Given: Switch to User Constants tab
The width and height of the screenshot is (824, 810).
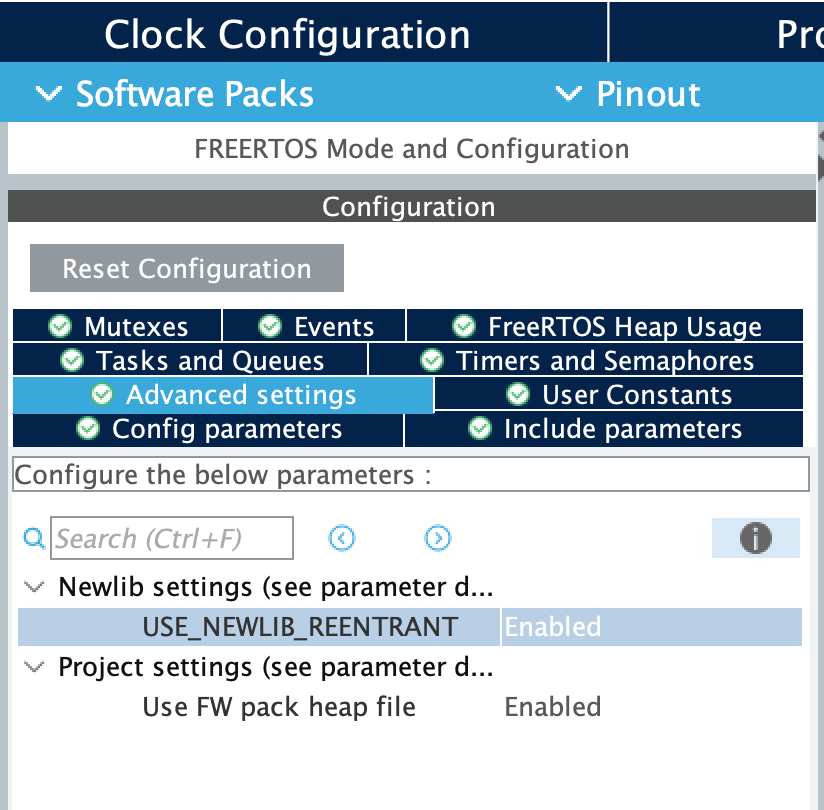Looking at the screenshot, I should [x=619, y=395].
